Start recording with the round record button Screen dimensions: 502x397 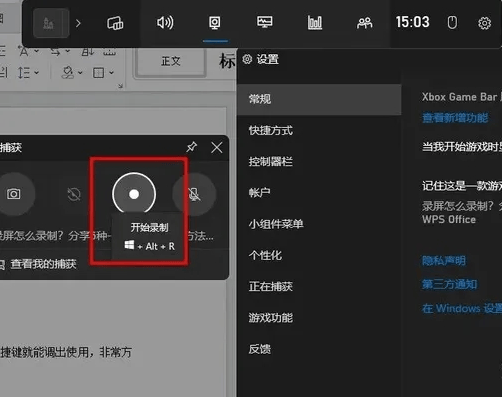(134, 194)
